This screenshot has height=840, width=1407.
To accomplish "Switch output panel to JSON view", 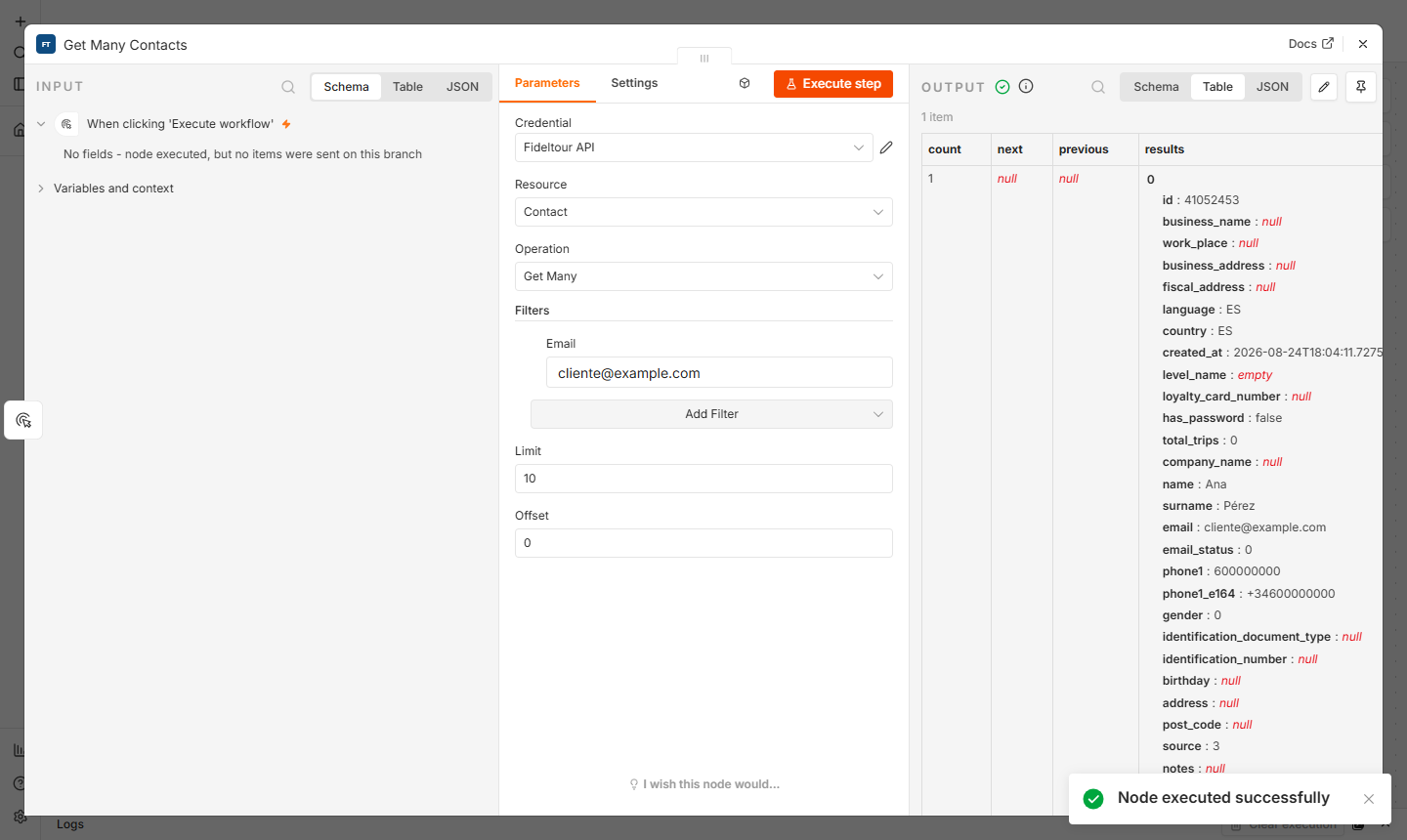I will pos(1272,87).
